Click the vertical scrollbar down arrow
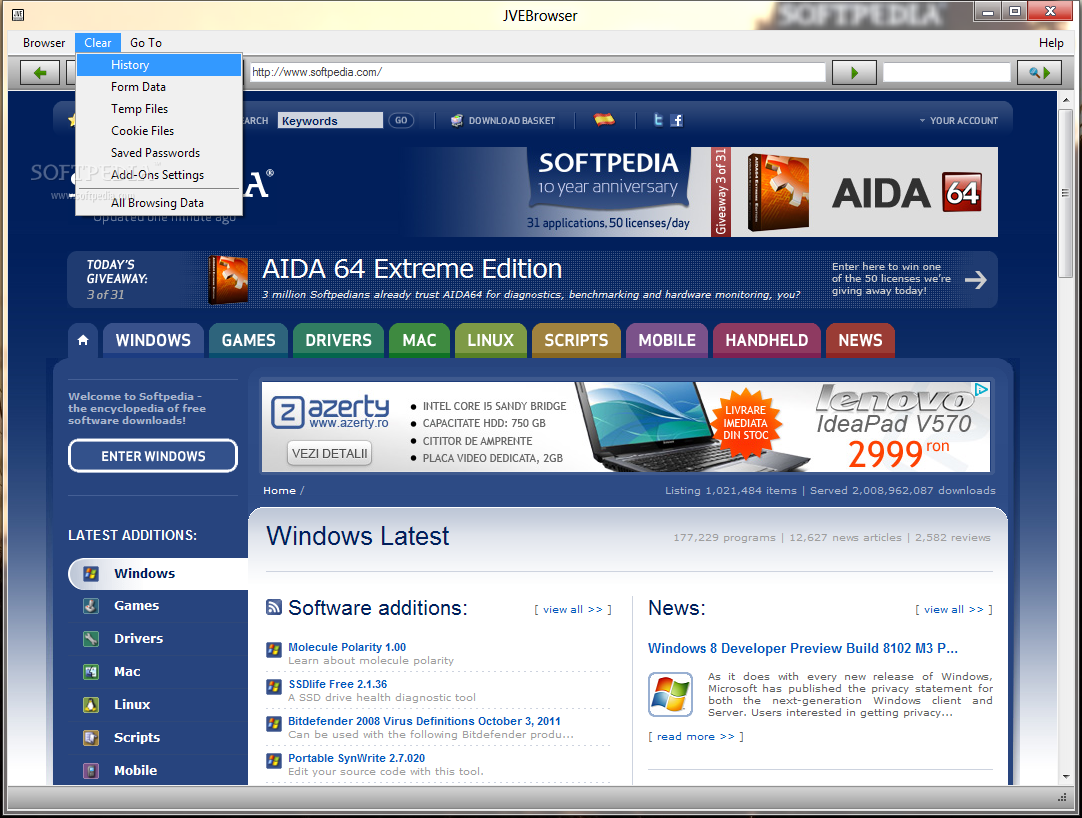Screen dimensions: 1082x818 (1066, 777)
